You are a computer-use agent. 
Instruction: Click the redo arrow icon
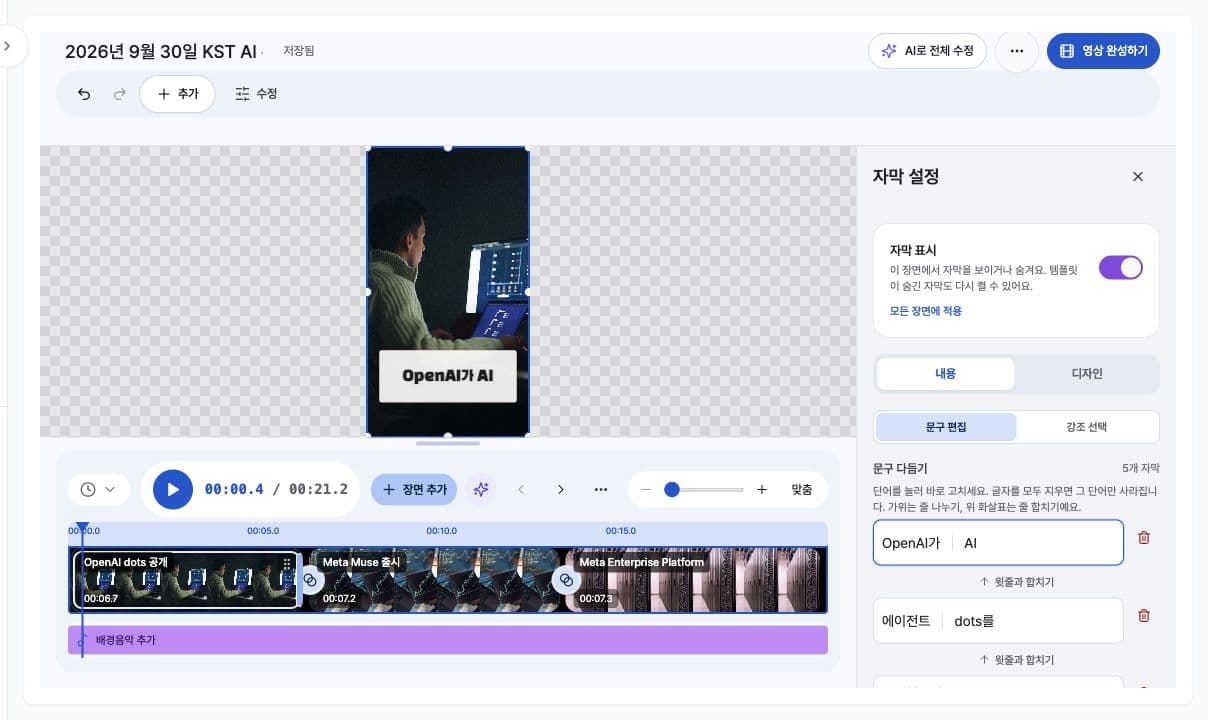(x=120, y=94)
